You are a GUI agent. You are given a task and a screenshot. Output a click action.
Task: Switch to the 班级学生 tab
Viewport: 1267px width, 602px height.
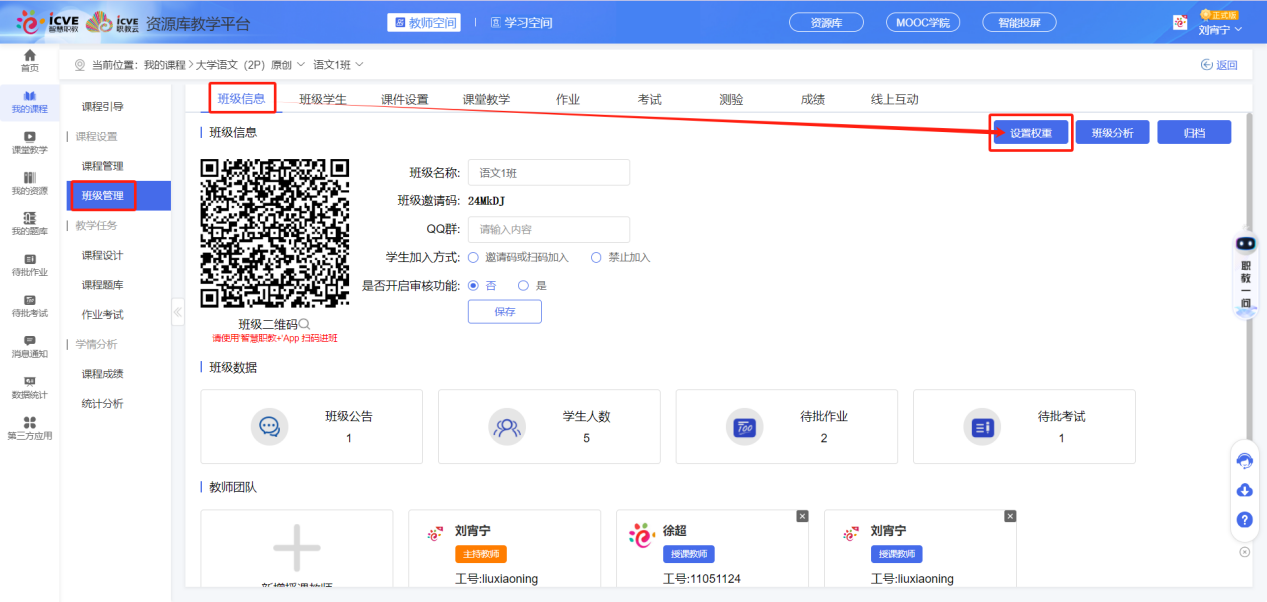pyautogui.click(x=325, y=98)
